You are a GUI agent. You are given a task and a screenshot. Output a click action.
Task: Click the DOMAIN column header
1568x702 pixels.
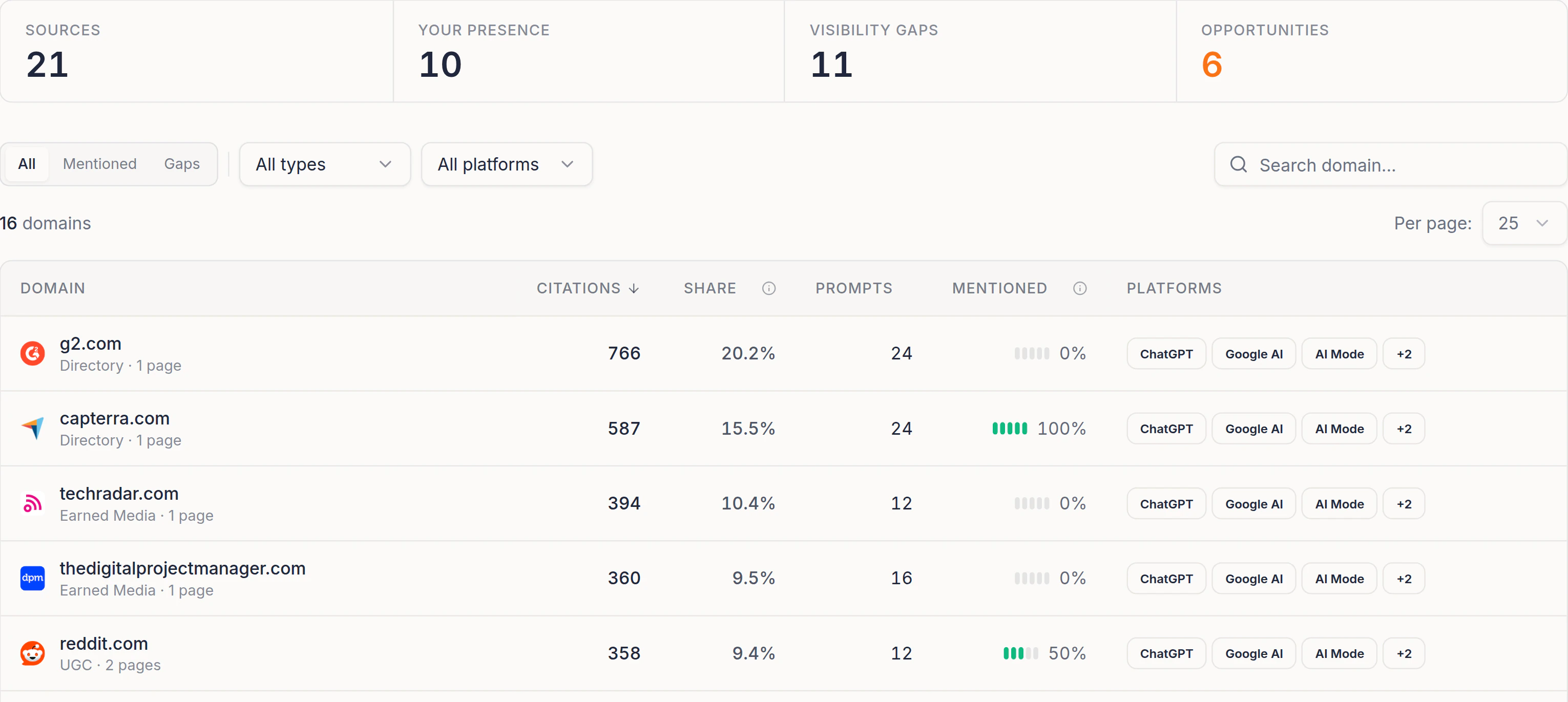click(x=52, y=288)
